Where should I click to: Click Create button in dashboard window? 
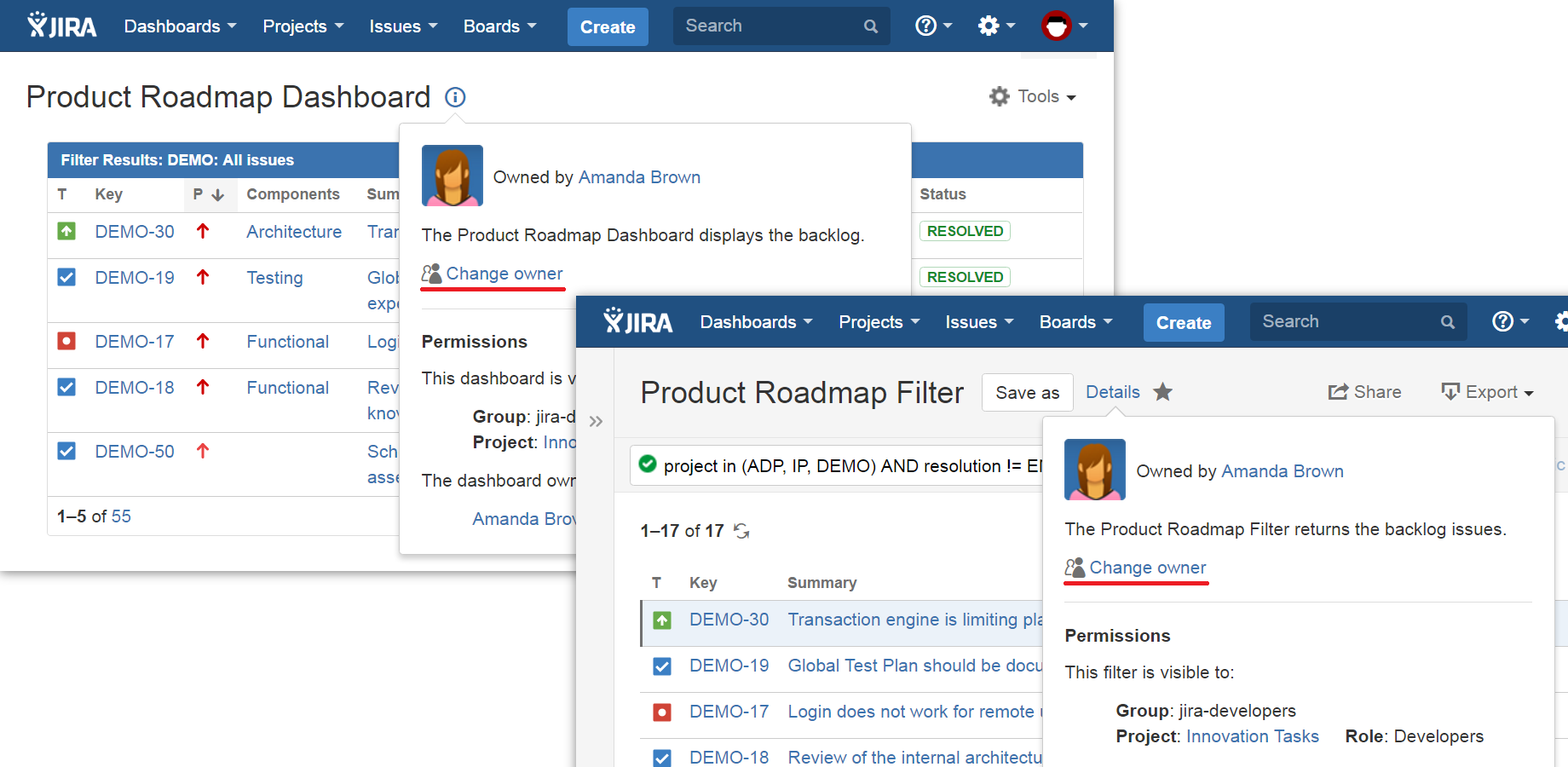(608, 26)
